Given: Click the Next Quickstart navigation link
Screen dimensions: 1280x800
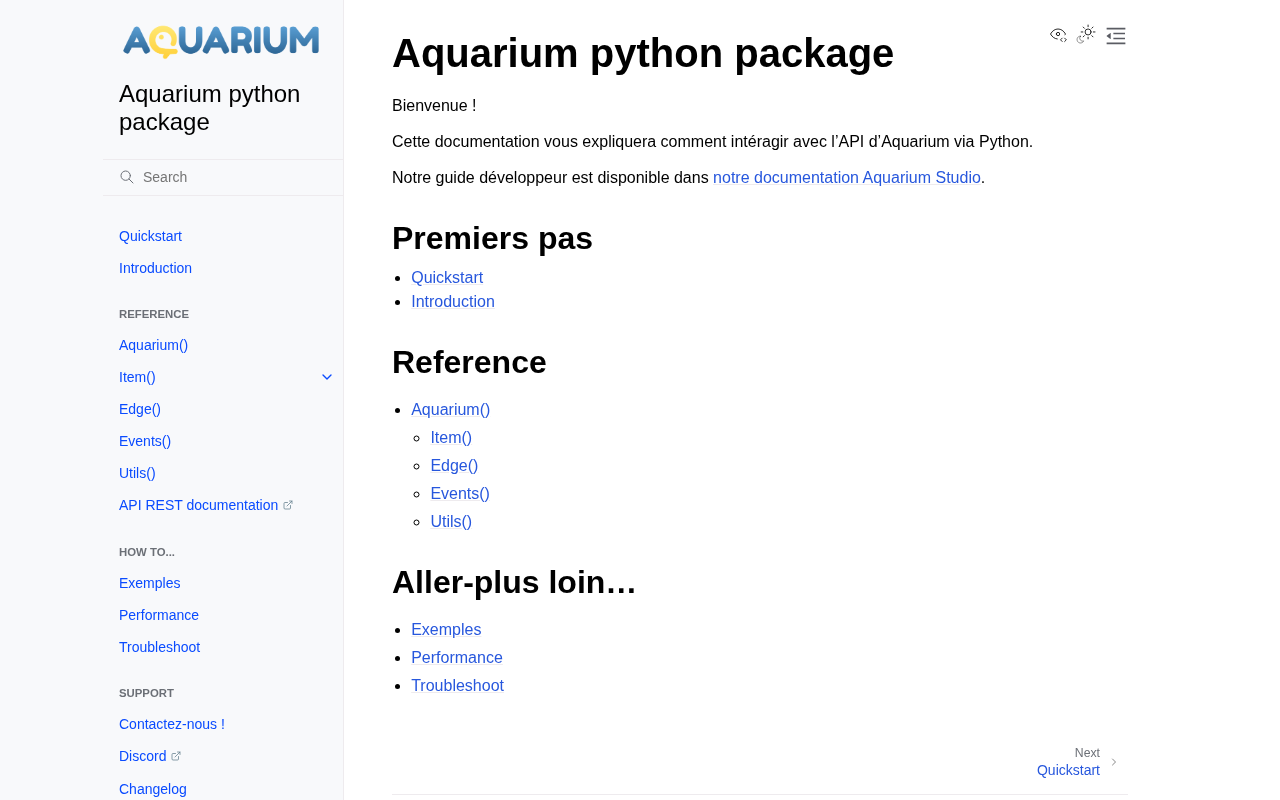Looking at the screenshot, I should click(x=1068, y=770).
